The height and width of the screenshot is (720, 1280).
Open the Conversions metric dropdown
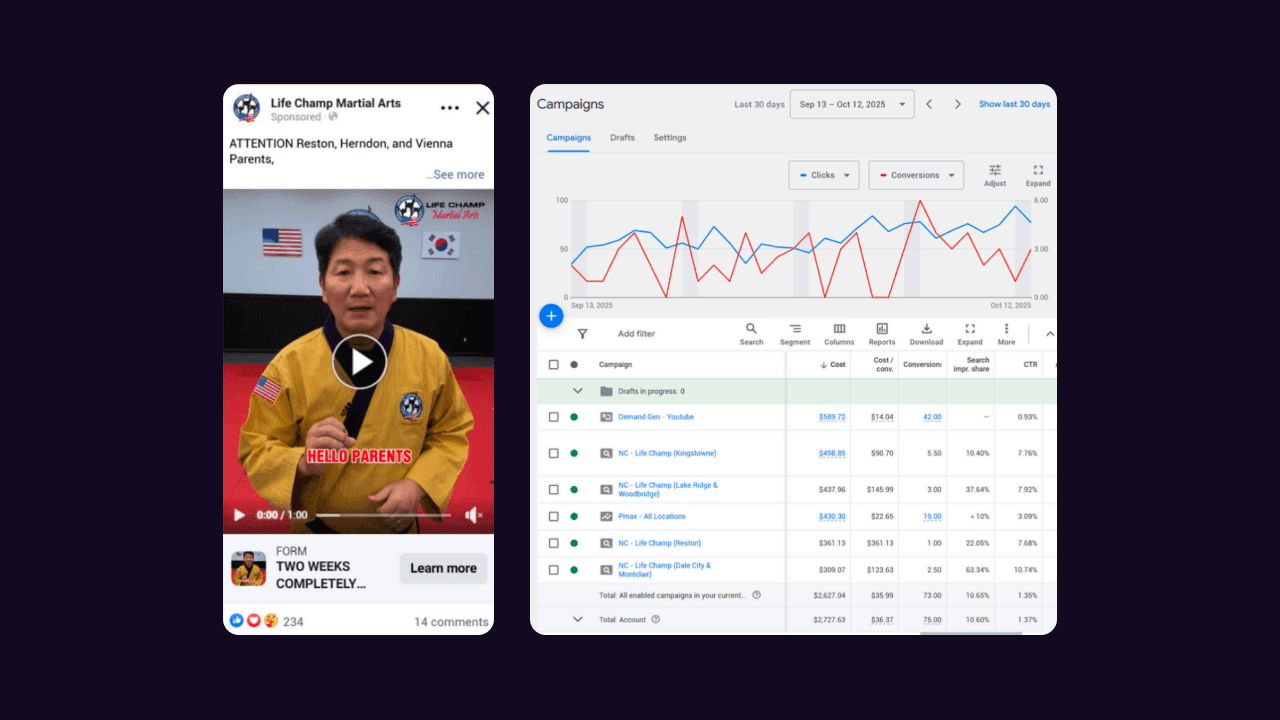[916, 175]
